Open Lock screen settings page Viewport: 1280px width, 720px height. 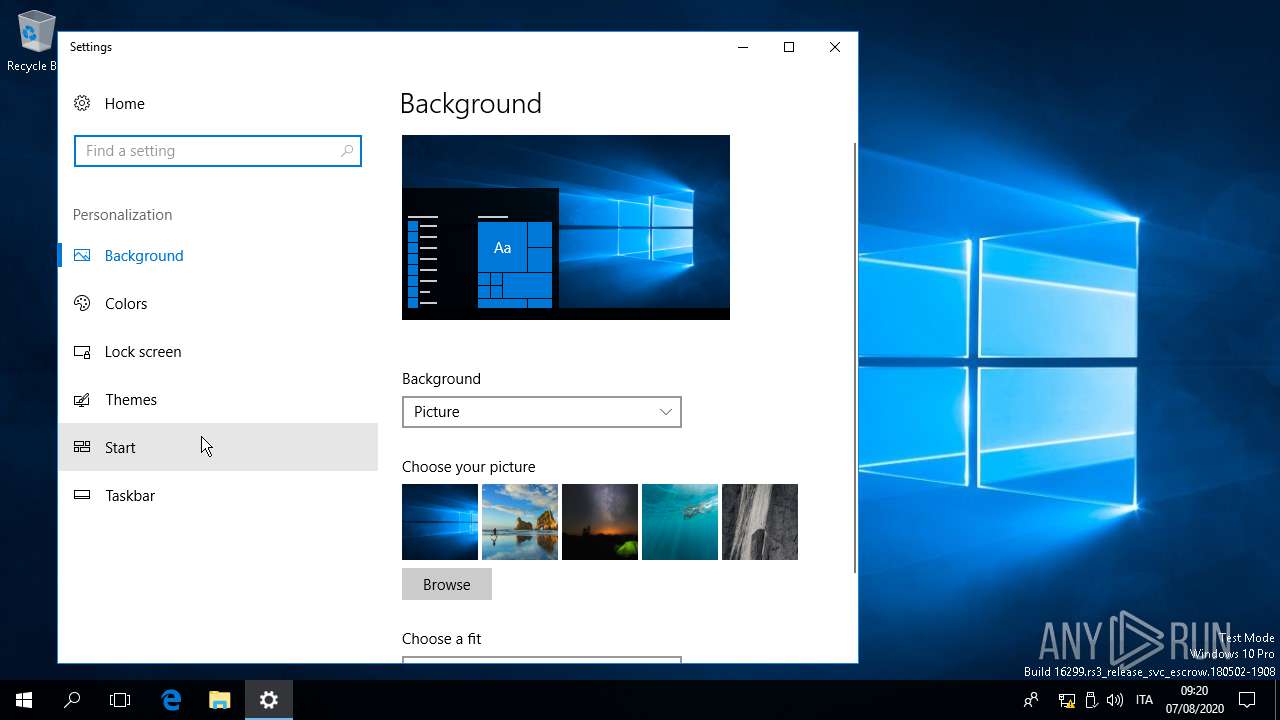[x=218, y=351]
